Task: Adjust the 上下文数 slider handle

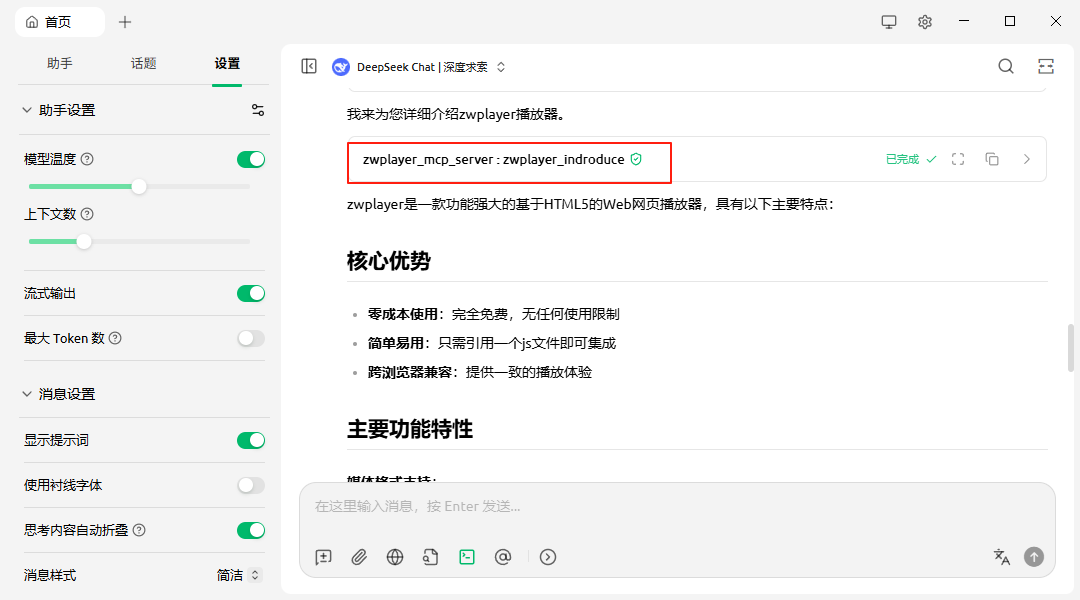Action: pos(84,242)
